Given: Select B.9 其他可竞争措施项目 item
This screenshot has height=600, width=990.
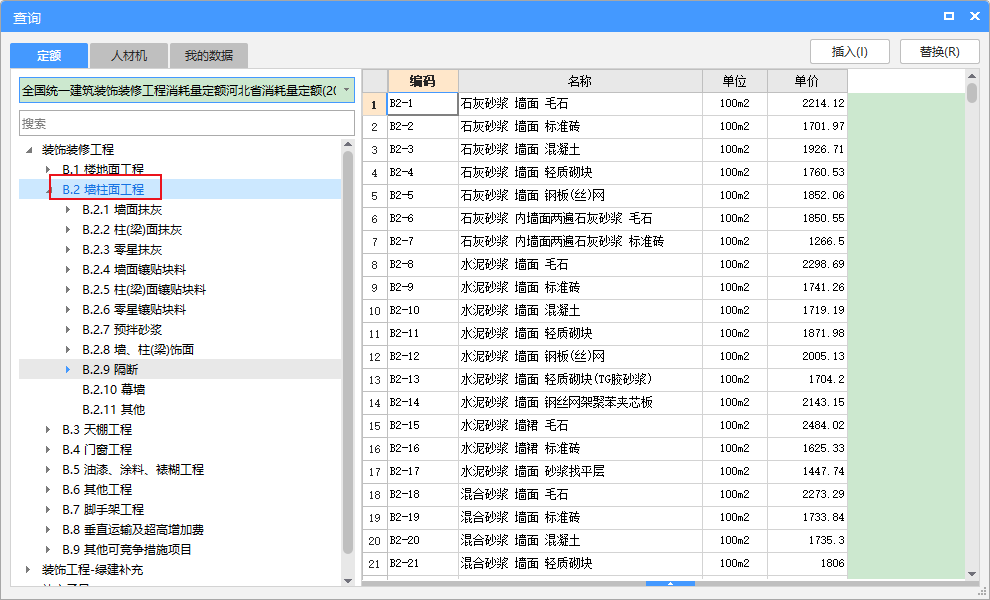Looking at the screenshot, I should [126, 549].
